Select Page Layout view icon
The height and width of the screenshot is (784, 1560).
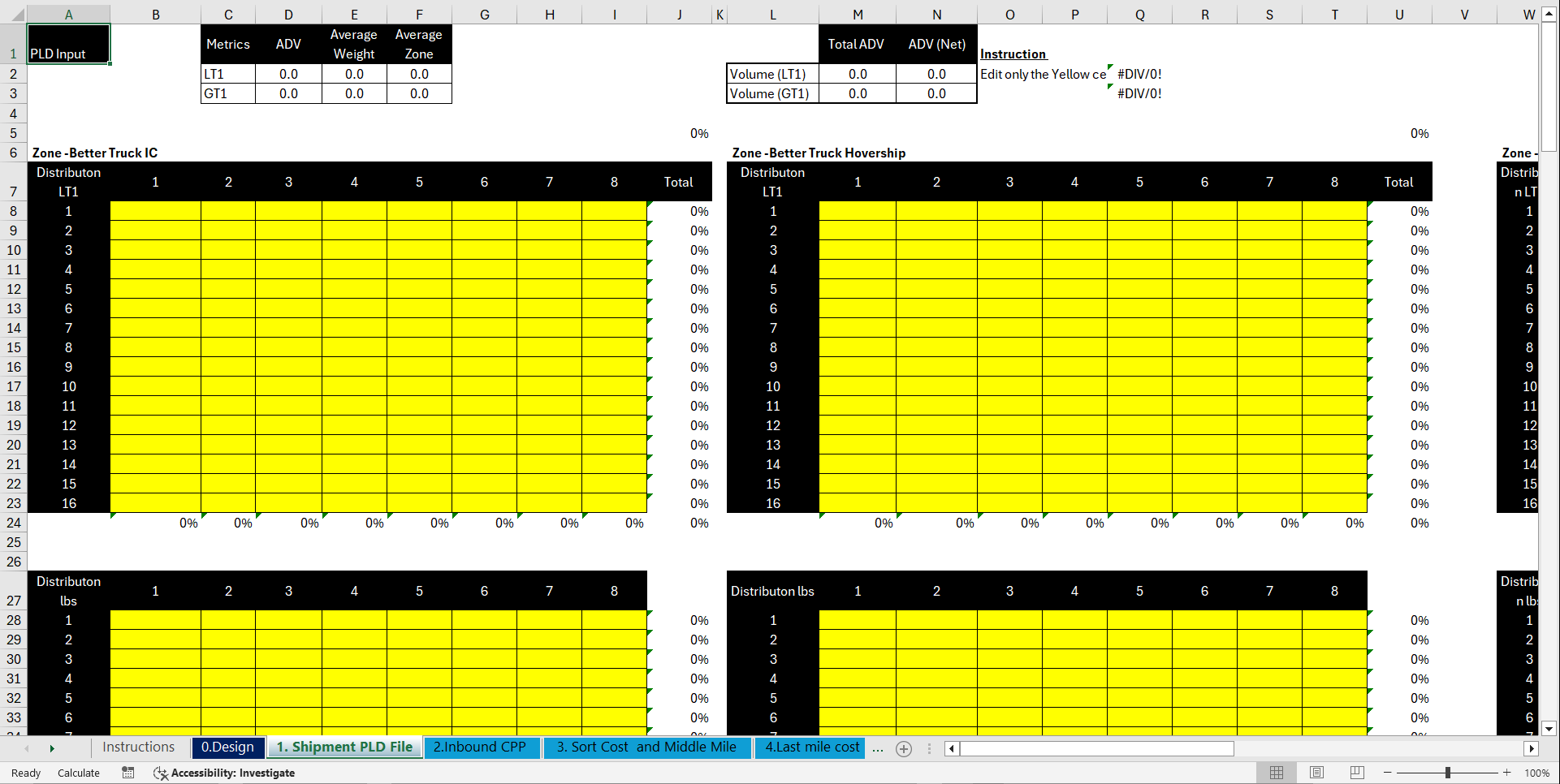coord(1316,773)
